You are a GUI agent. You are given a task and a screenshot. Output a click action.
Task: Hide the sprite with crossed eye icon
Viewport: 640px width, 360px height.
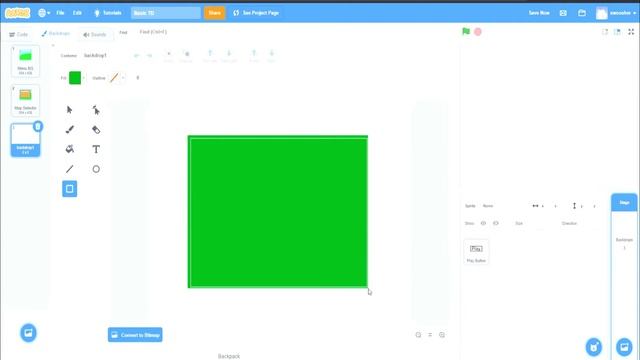click(496, 223)
